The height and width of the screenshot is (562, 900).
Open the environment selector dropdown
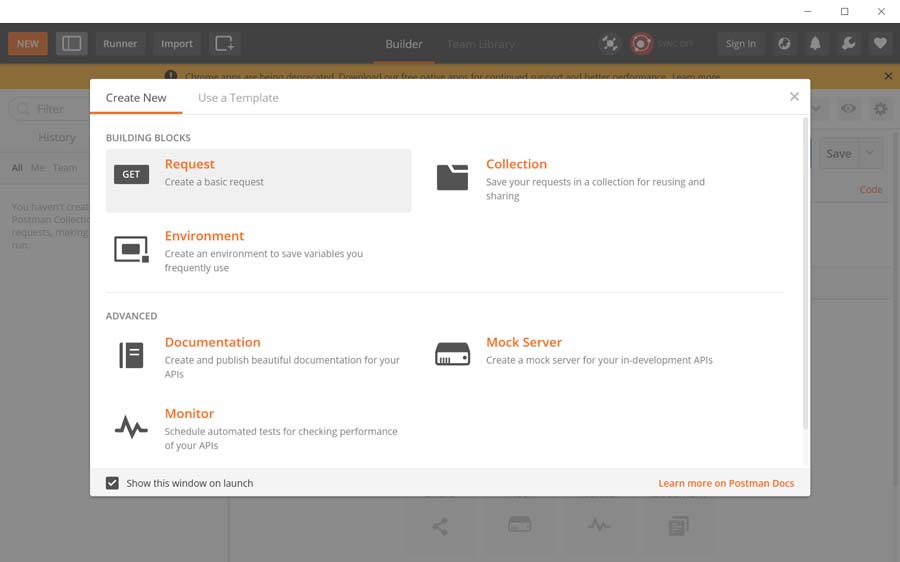tap(817, 108)
